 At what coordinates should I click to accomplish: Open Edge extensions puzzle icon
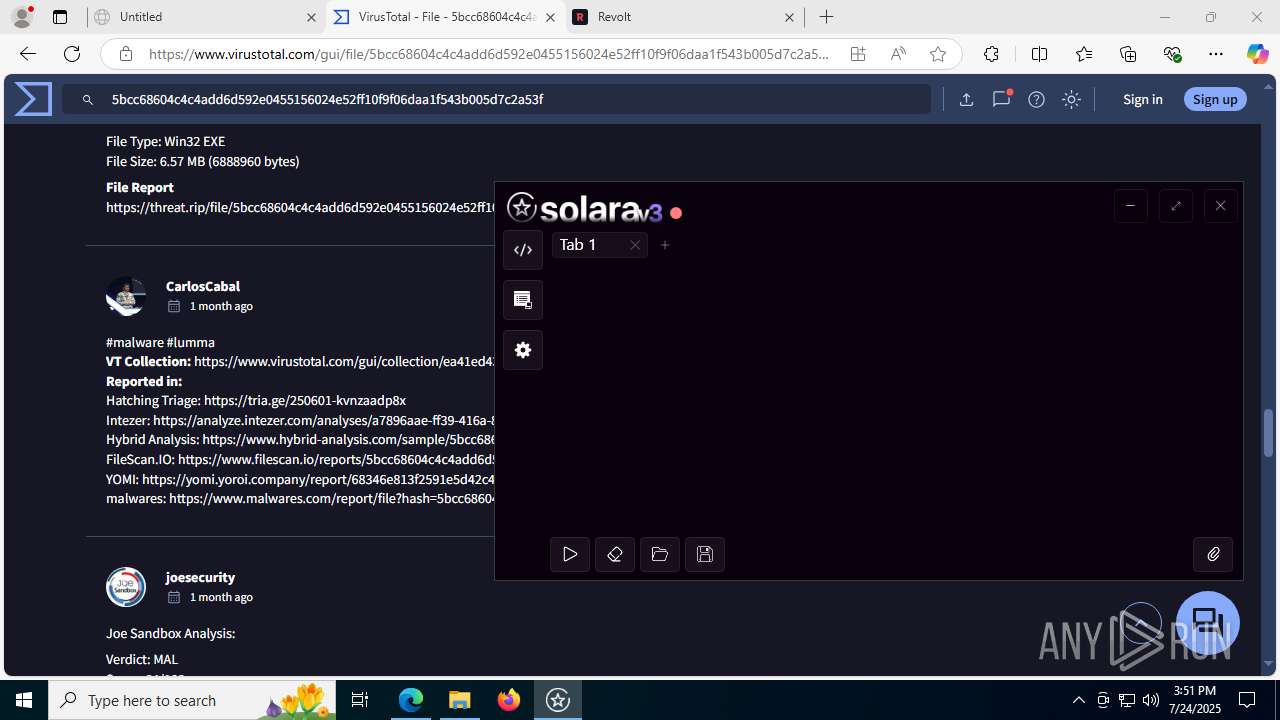point(991,54)
